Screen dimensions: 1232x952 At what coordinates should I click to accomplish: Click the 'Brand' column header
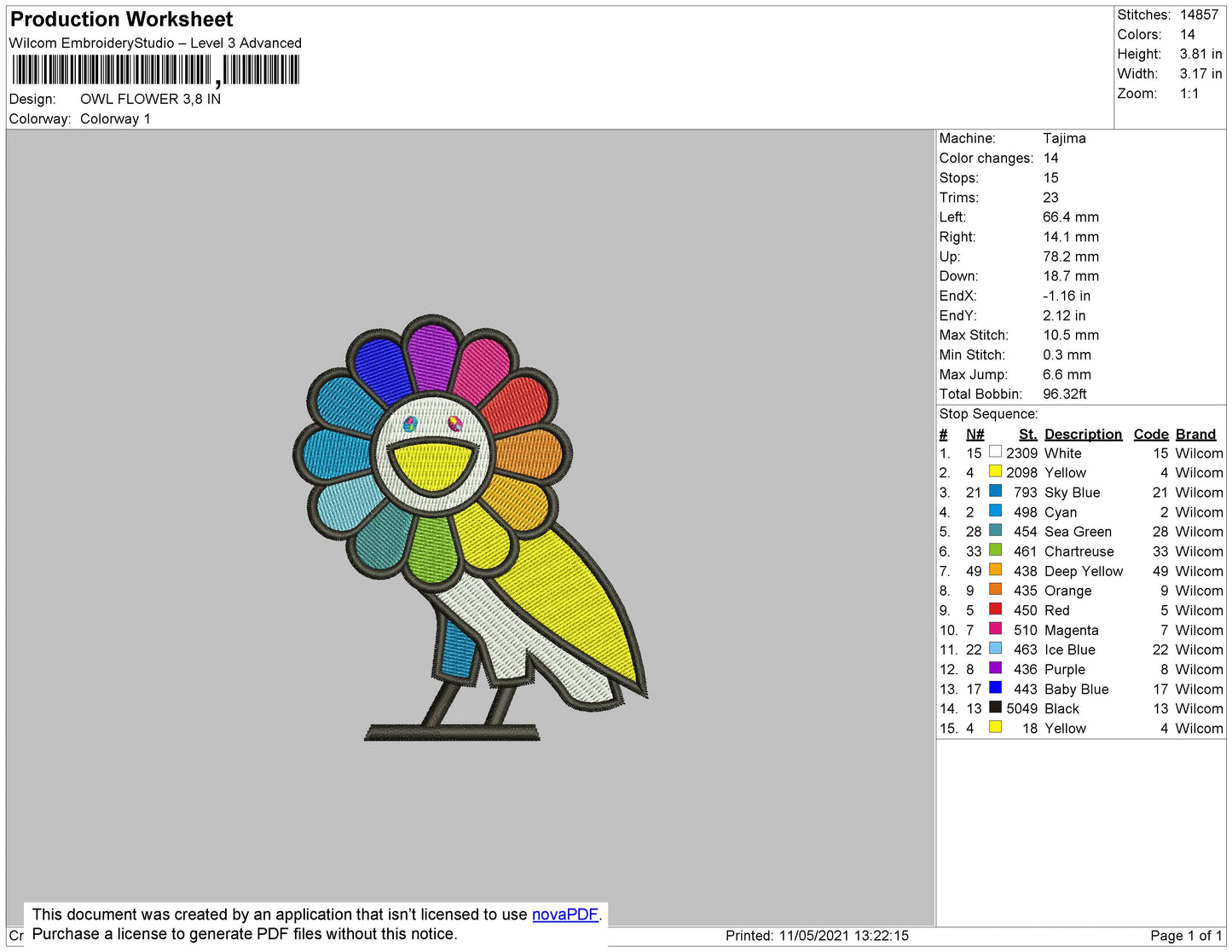tap(1195, 435)
